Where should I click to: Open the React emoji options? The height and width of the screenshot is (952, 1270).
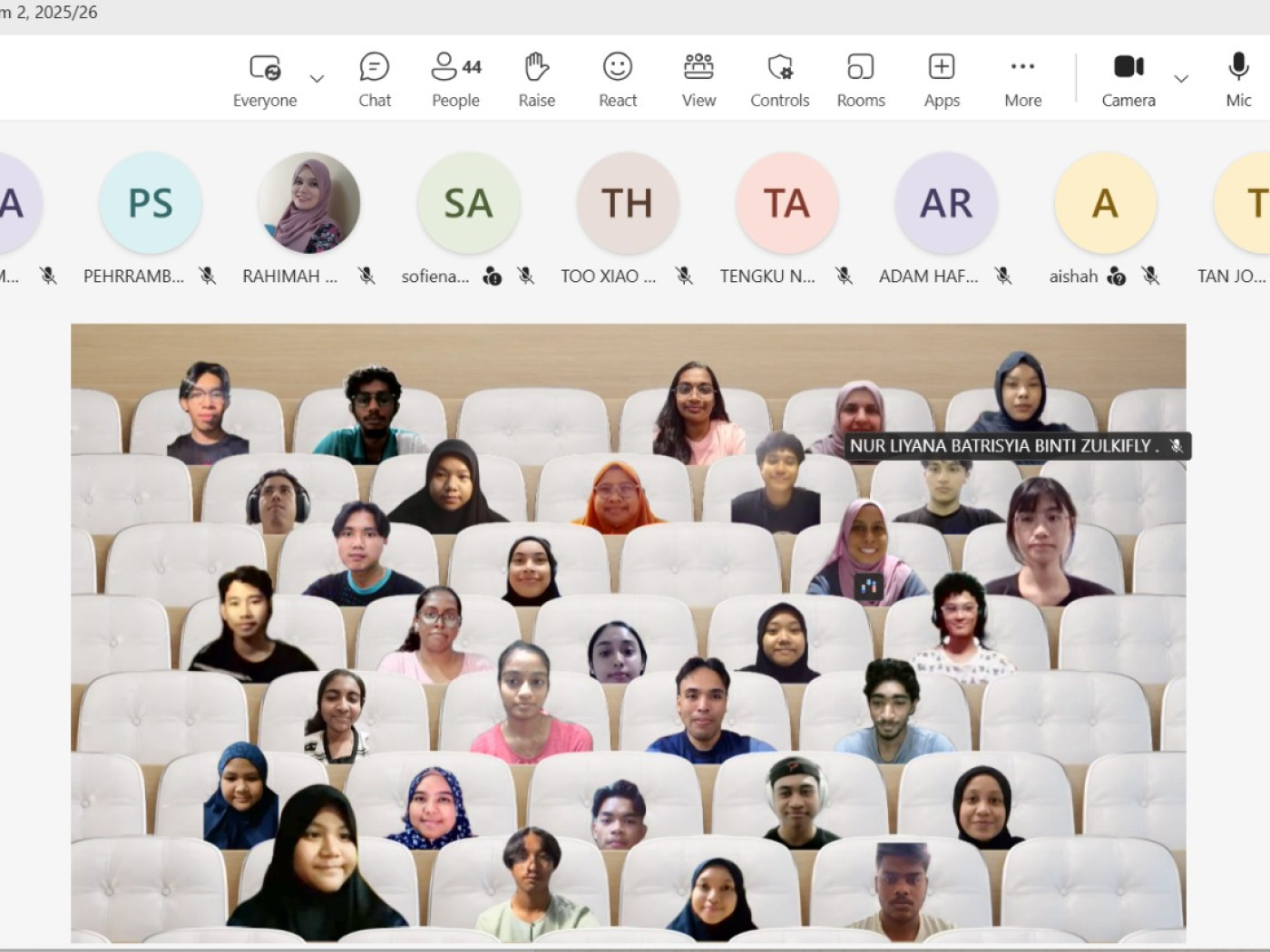coord(618,80)
